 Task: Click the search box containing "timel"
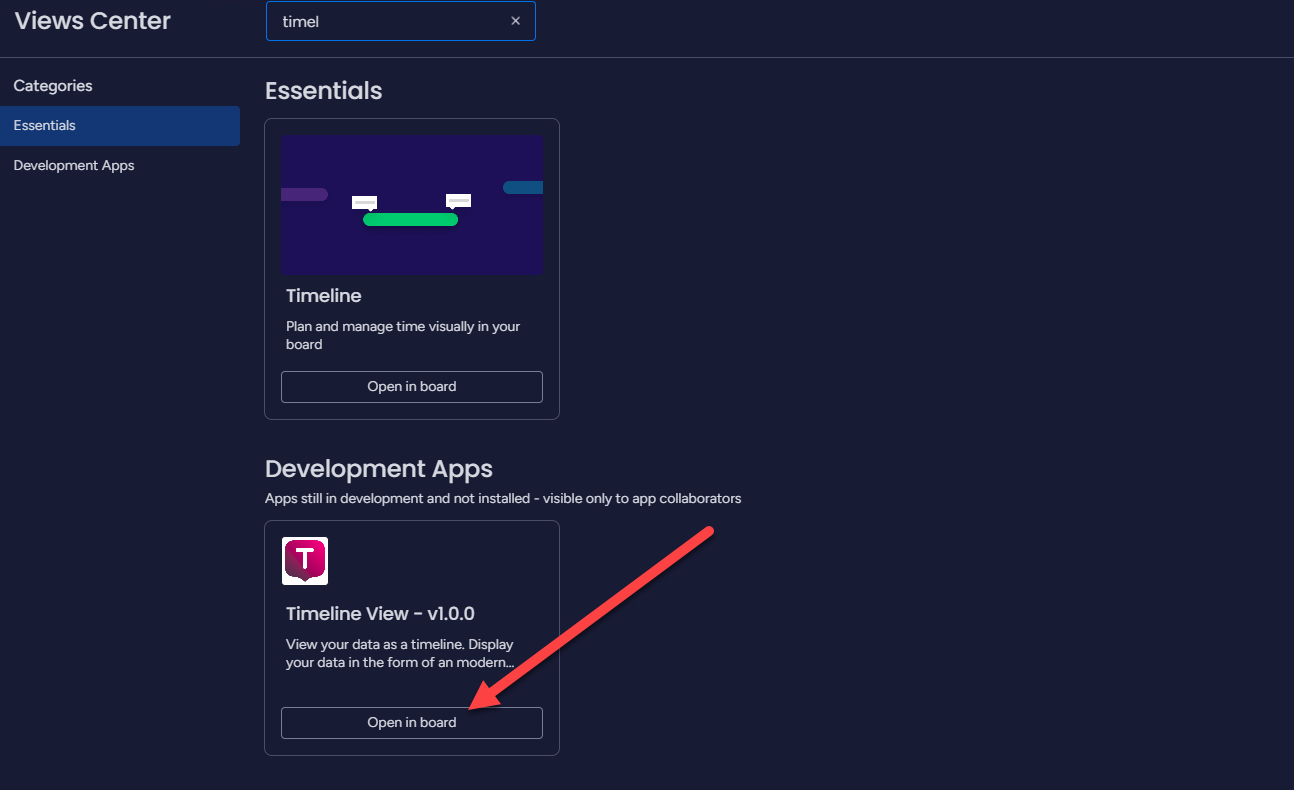tap(390, 21)
